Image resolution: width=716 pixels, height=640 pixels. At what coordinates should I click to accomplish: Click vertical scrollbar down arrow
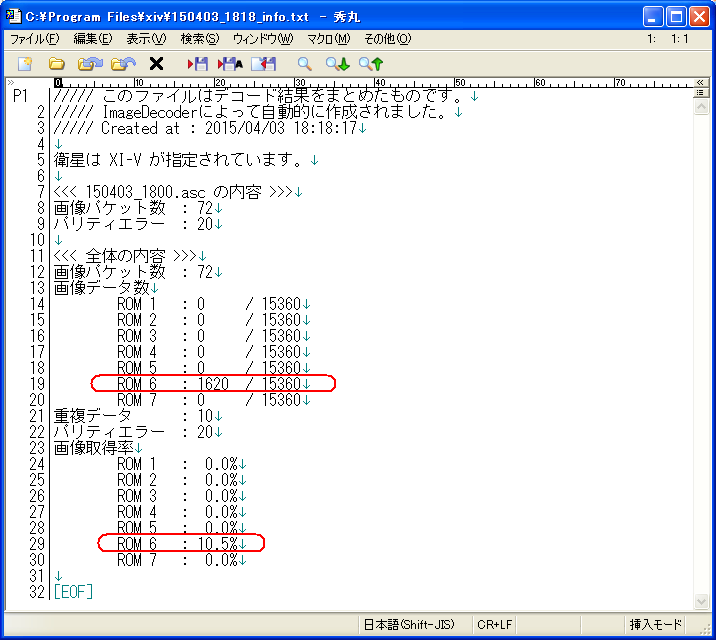tap(701, 602)
